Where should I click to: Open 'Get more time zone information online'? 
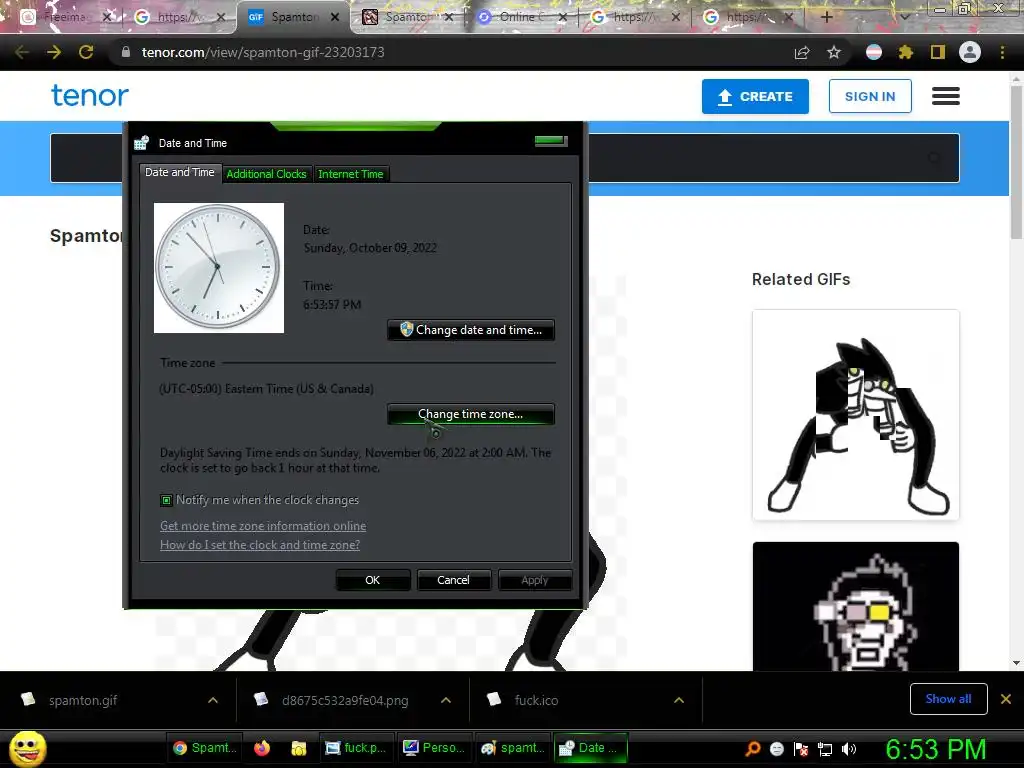(263, 526)
